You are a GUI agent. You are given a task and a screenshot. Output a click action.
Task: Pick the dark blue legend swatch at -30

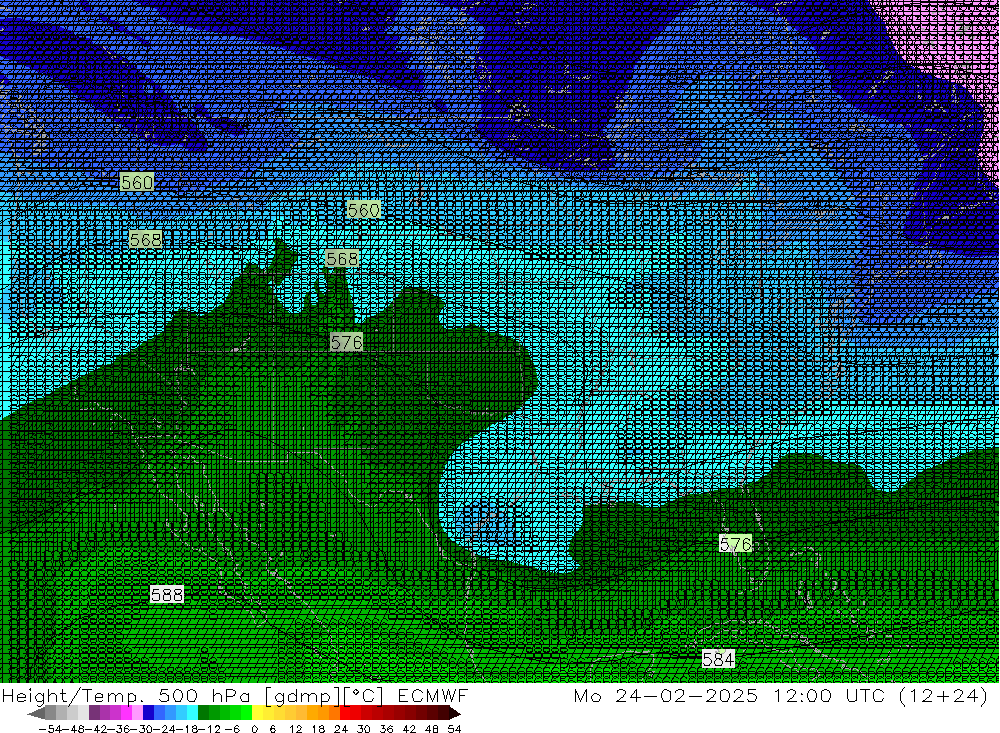[148, 713]
